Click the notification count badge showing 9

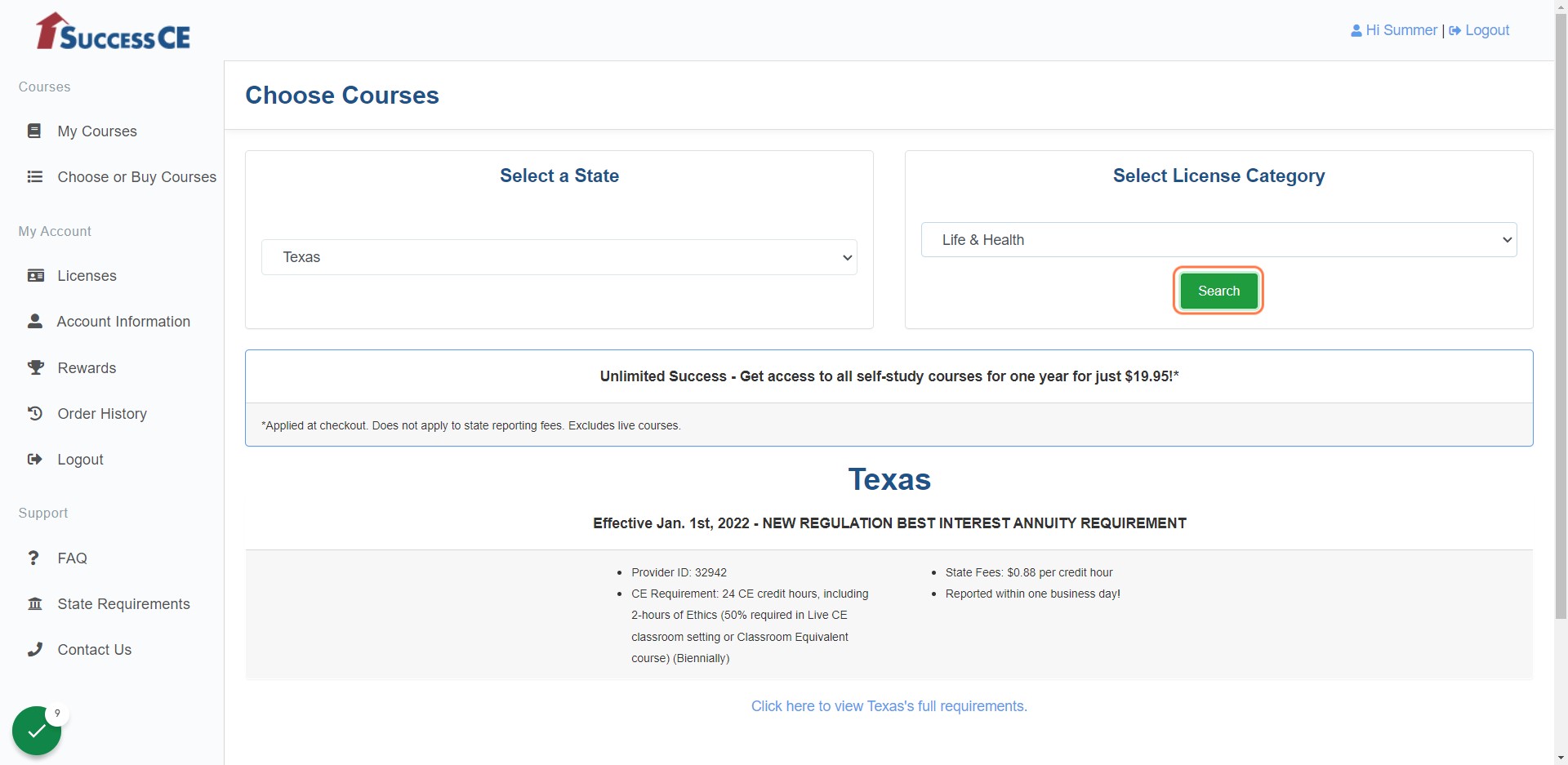57,714
